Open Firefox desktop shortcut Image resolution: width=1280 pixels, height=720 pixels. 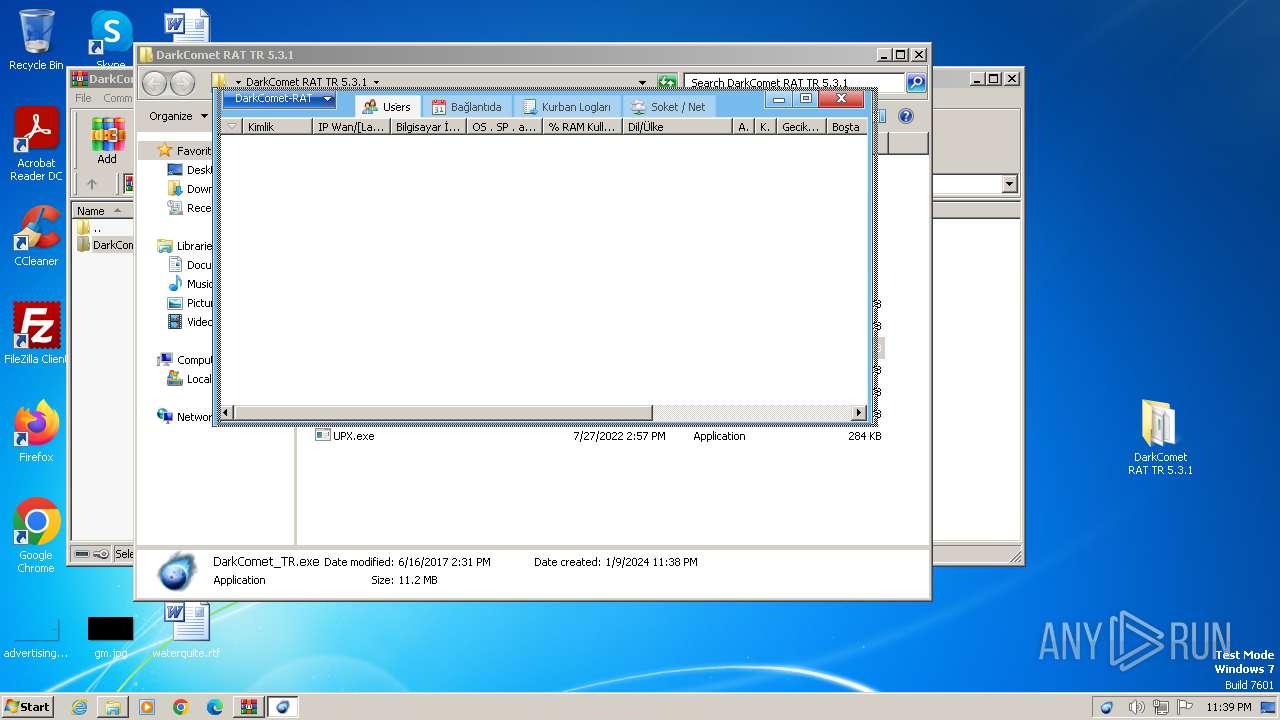pyautogui.click(x=36, y=432)
